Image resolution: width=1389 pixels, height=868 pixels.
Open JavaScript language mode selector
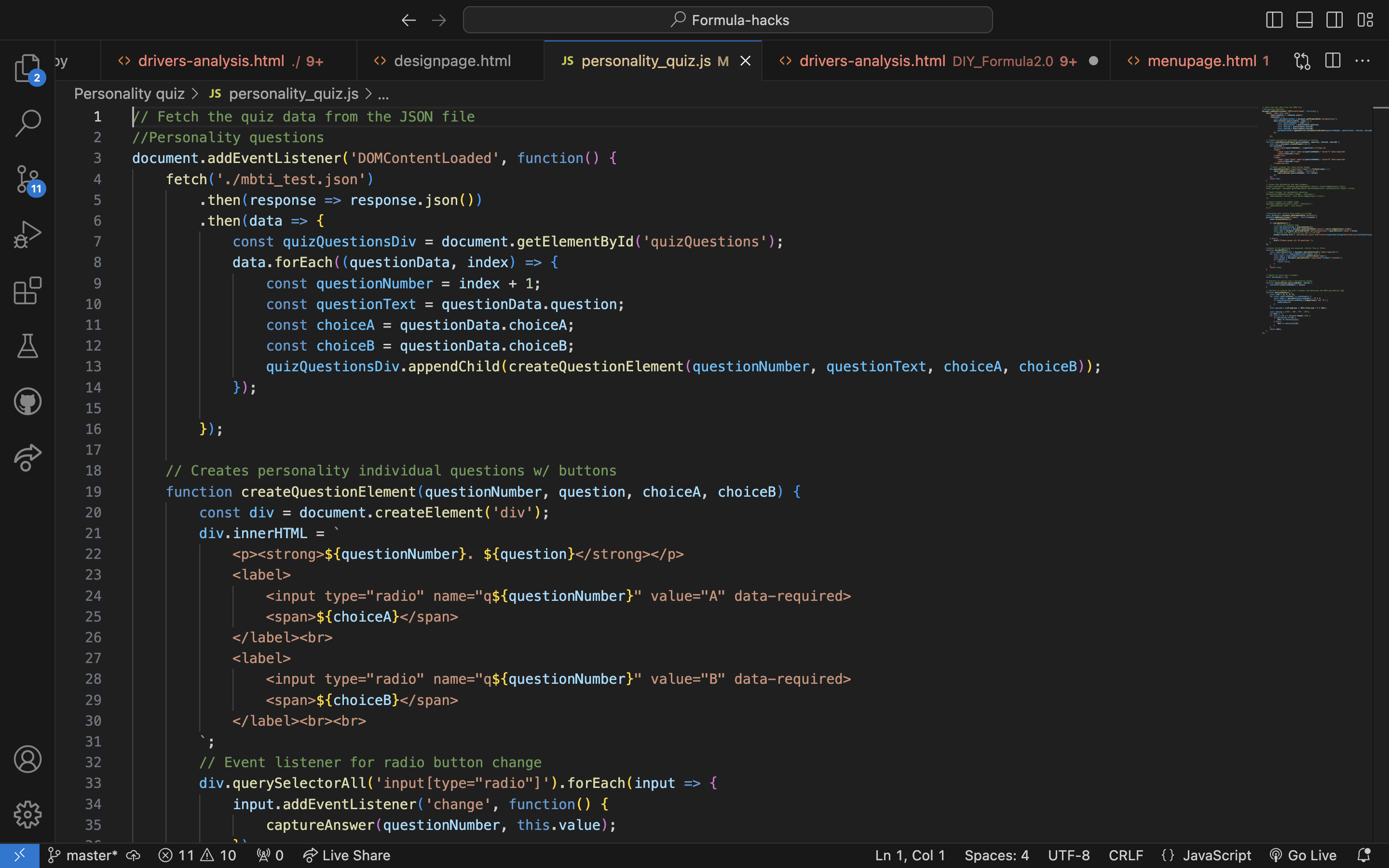(x=1216, y=855)
